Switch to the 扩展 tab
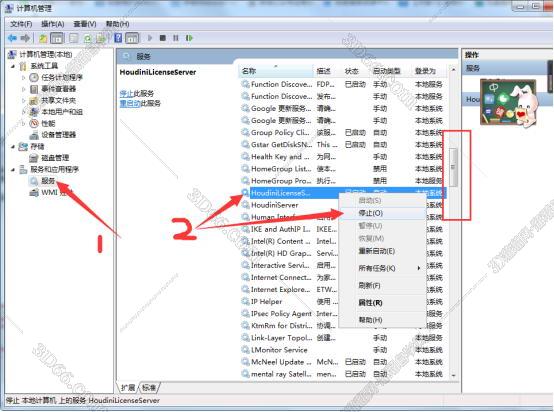Viewport: 554px width, 412px height. click(128, 388)
